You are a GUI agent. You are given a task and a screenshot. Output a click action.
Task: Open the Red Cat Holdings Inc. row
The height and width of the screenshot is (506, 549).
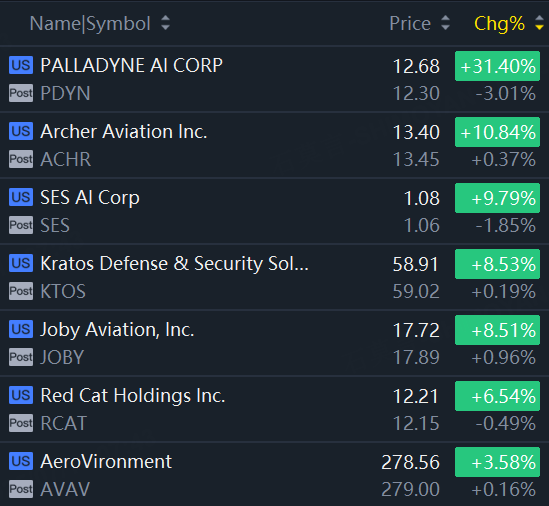(x=274, y=409)
